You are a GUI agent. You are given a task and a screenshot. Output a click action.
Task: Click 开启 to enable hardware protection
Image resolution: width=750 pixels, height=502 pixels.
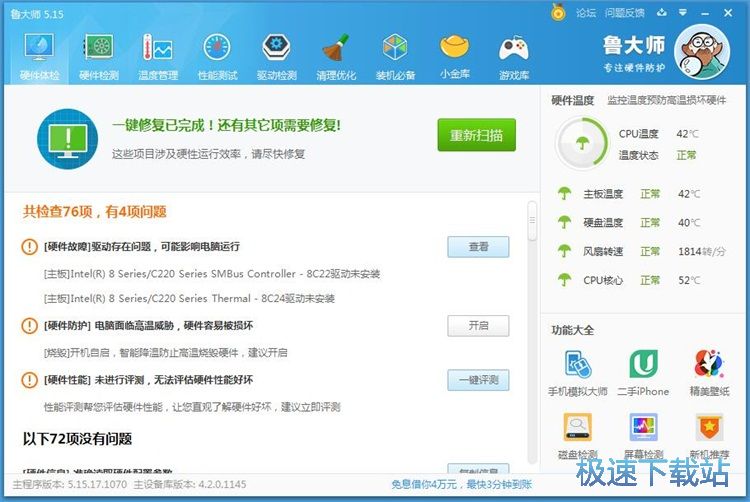(478, 326)
